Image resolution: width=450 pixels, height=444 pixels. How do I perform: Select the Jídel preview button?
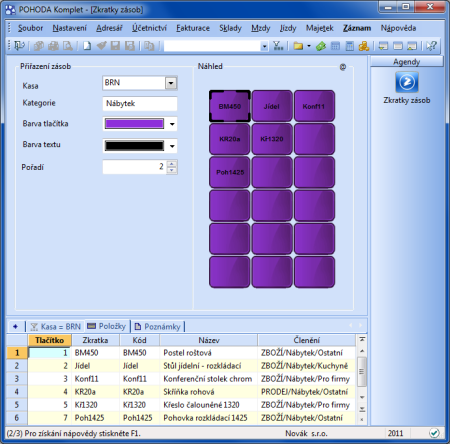click(272, 106)
